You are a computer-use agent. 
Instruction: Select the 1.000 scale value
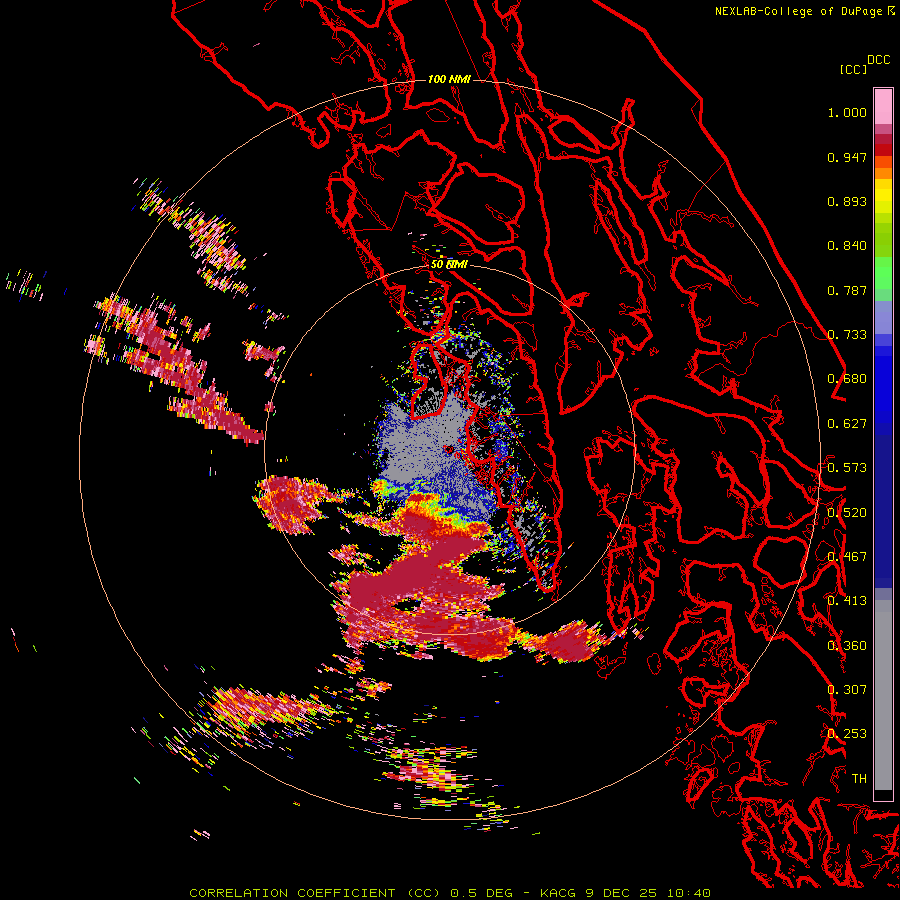847,113
